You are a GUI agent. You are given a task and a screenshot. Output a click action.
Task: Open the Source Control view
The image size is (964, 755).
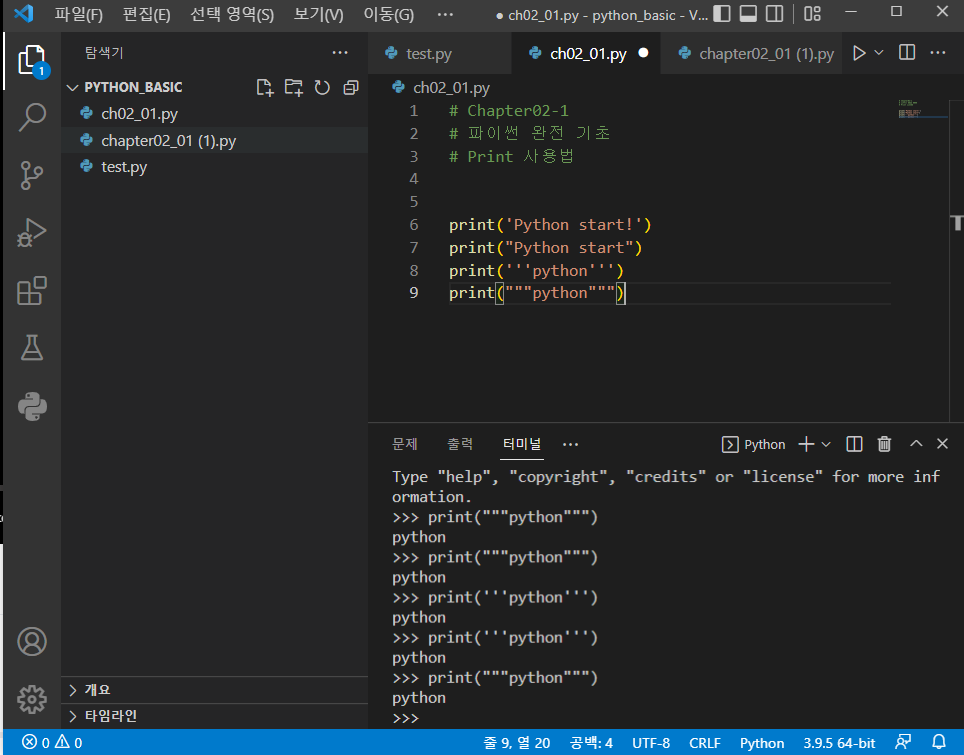point(32,175)
